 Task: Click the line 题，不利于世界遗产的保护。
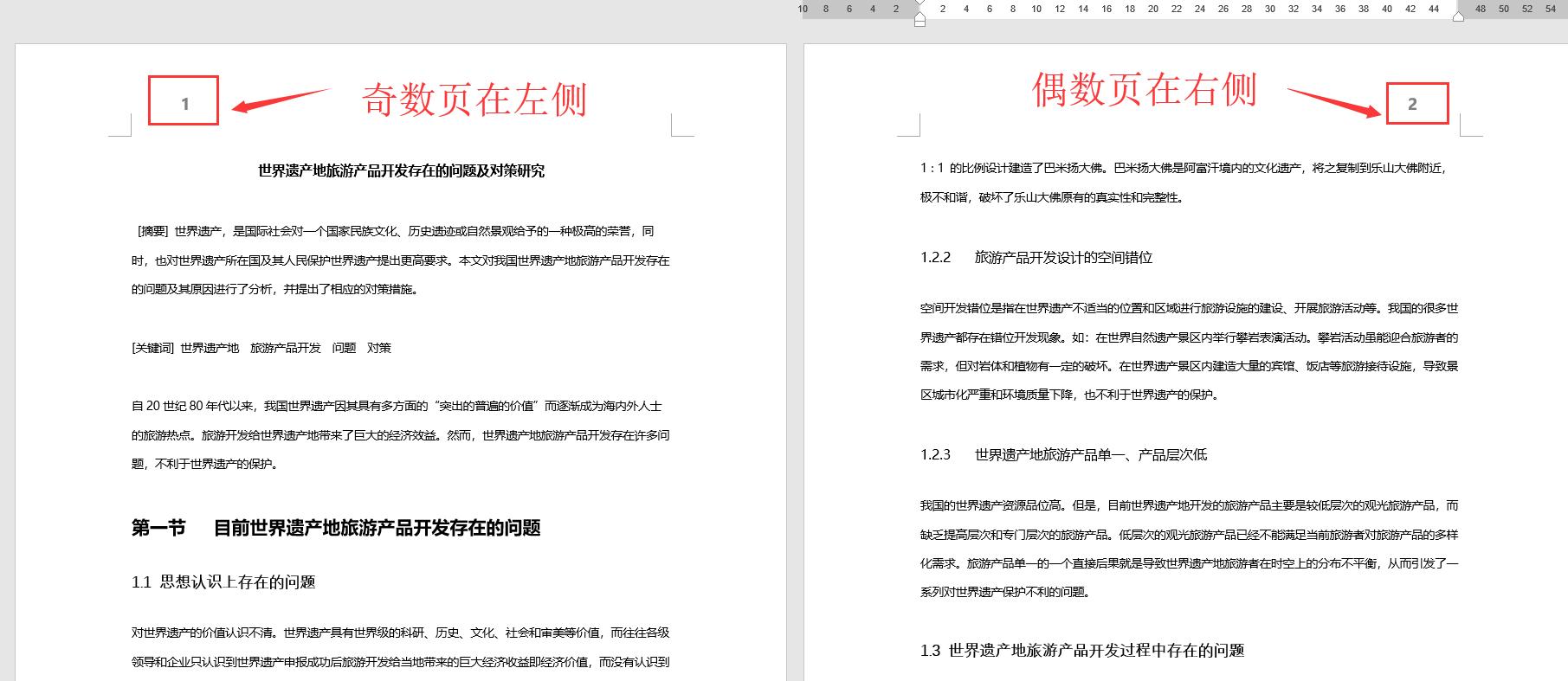click(205, 464)
